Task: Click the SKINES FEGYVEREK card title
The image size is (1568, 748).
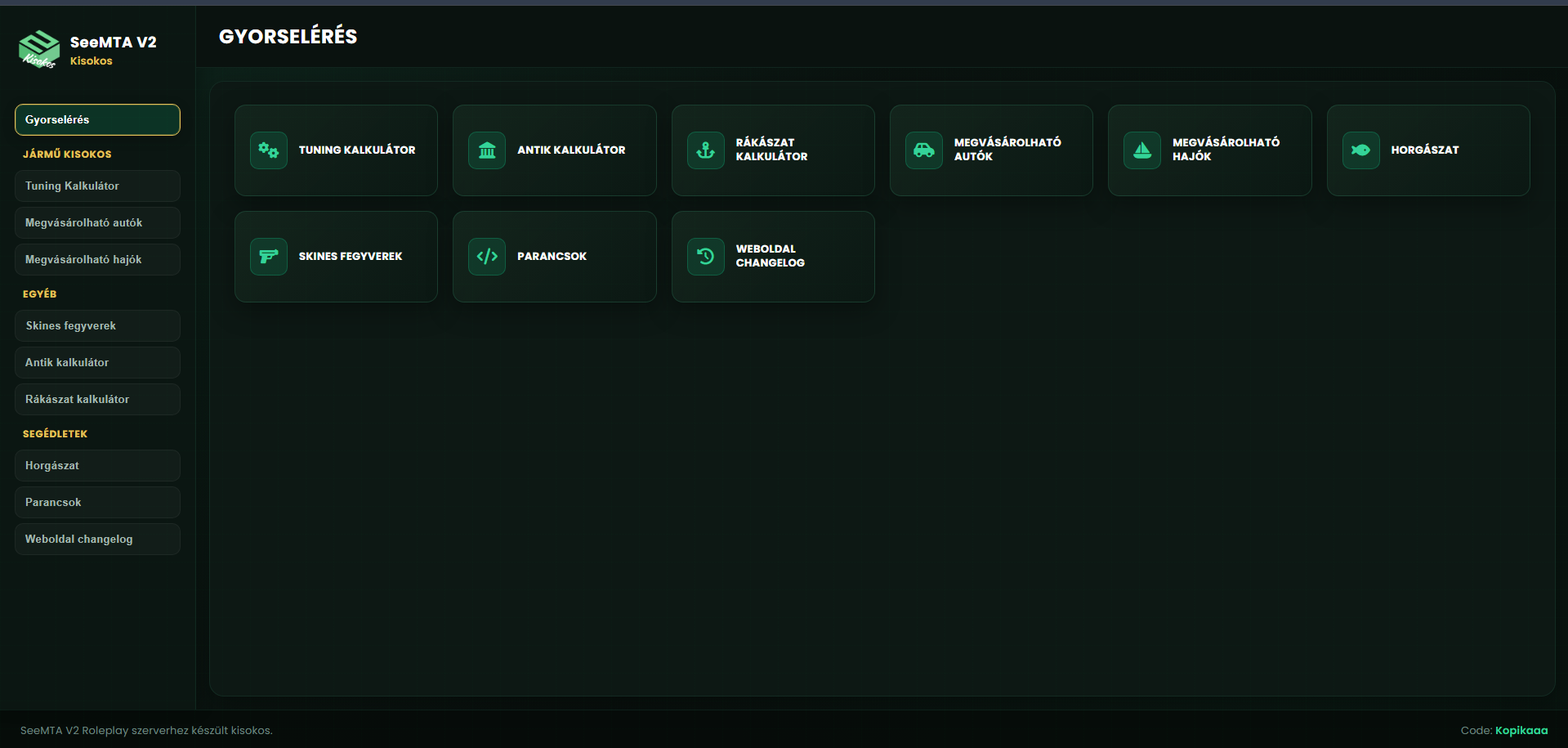Action: click(351, 257)
